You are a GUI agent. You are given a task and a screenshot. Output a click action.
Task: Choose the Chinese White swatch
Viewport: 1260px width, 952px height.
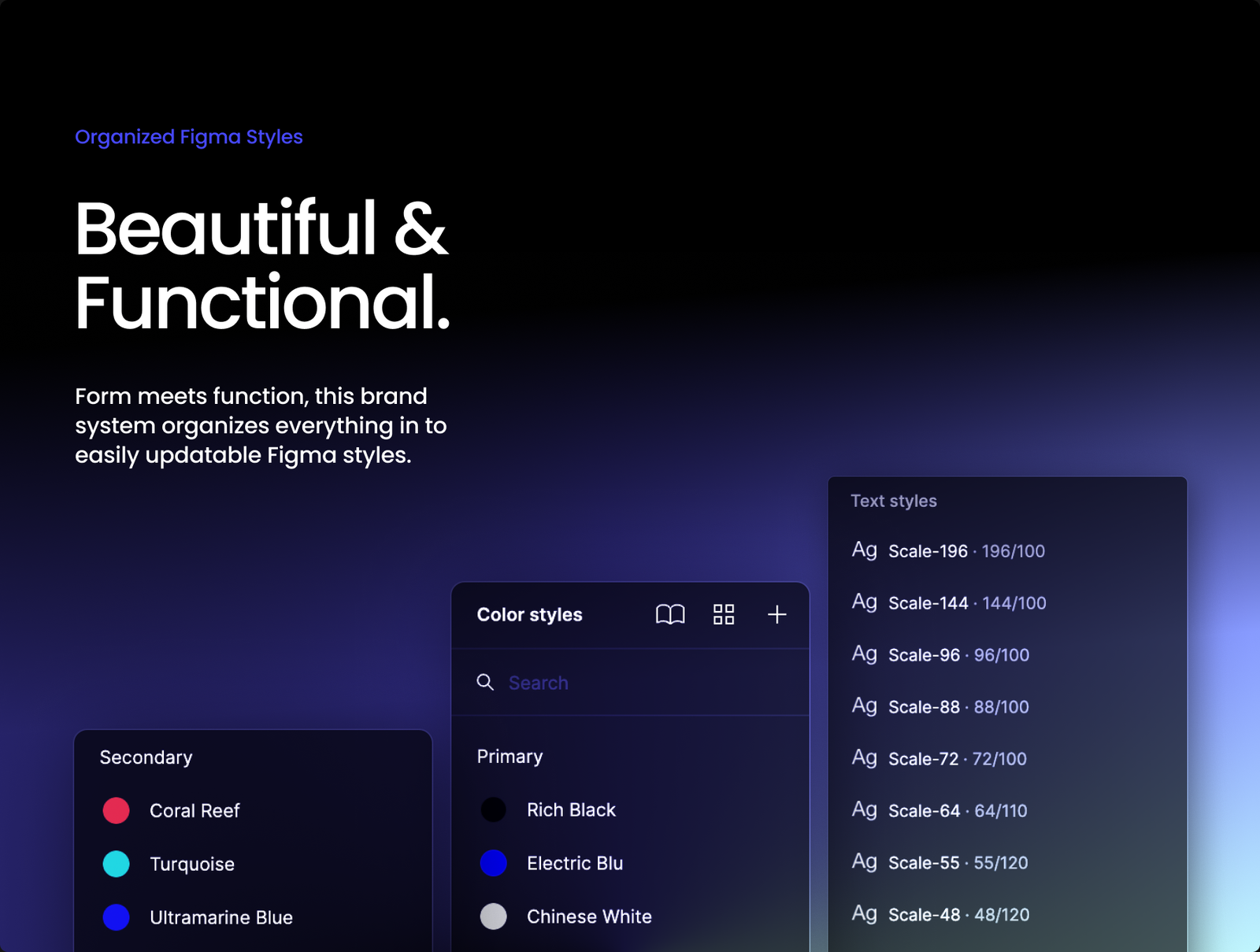pyautogui.click(x=494, y=917)
